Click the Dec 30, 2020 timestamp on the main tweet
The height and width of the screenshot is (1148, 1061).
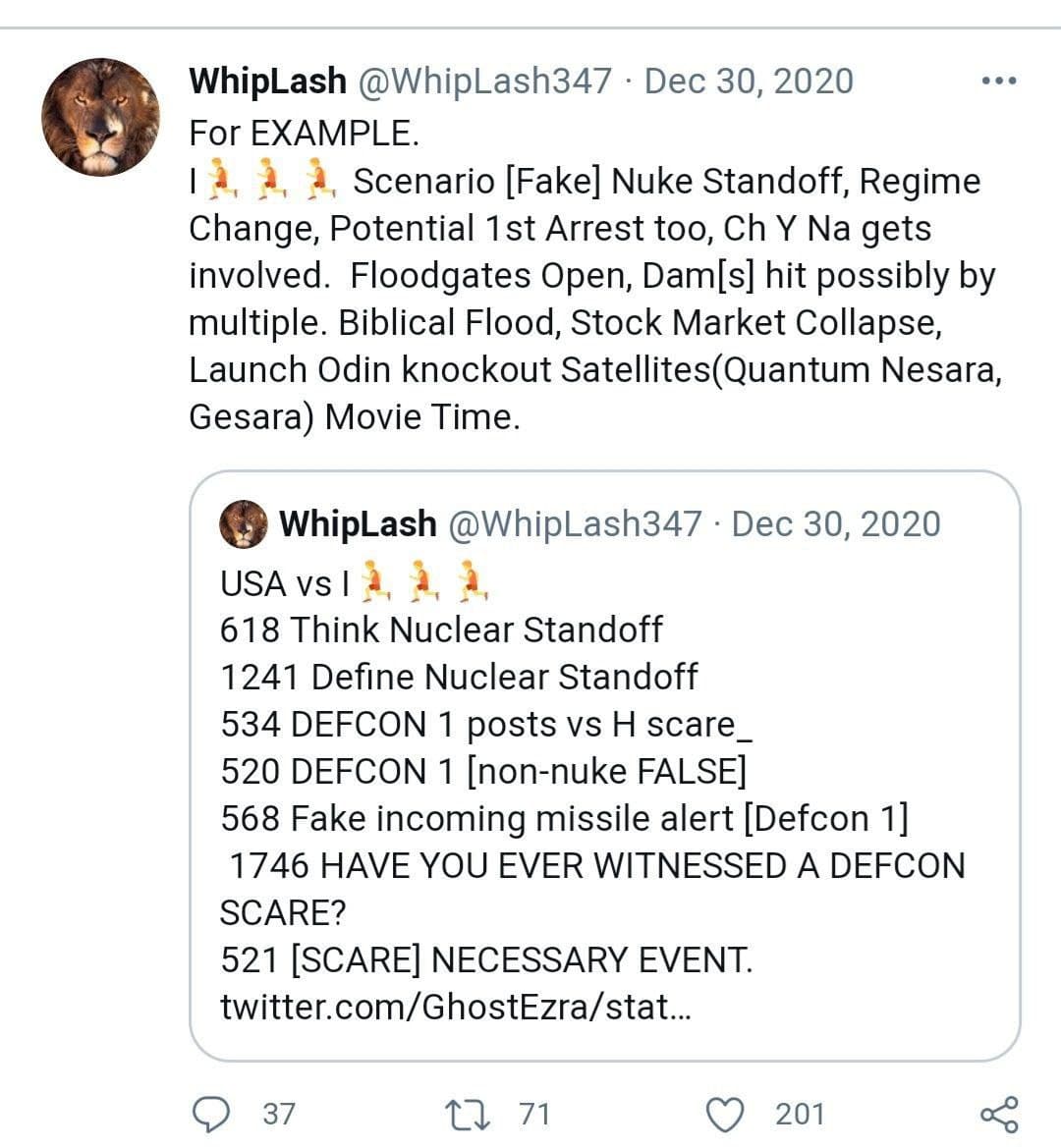pyautogui.click(x=749, y=82)
